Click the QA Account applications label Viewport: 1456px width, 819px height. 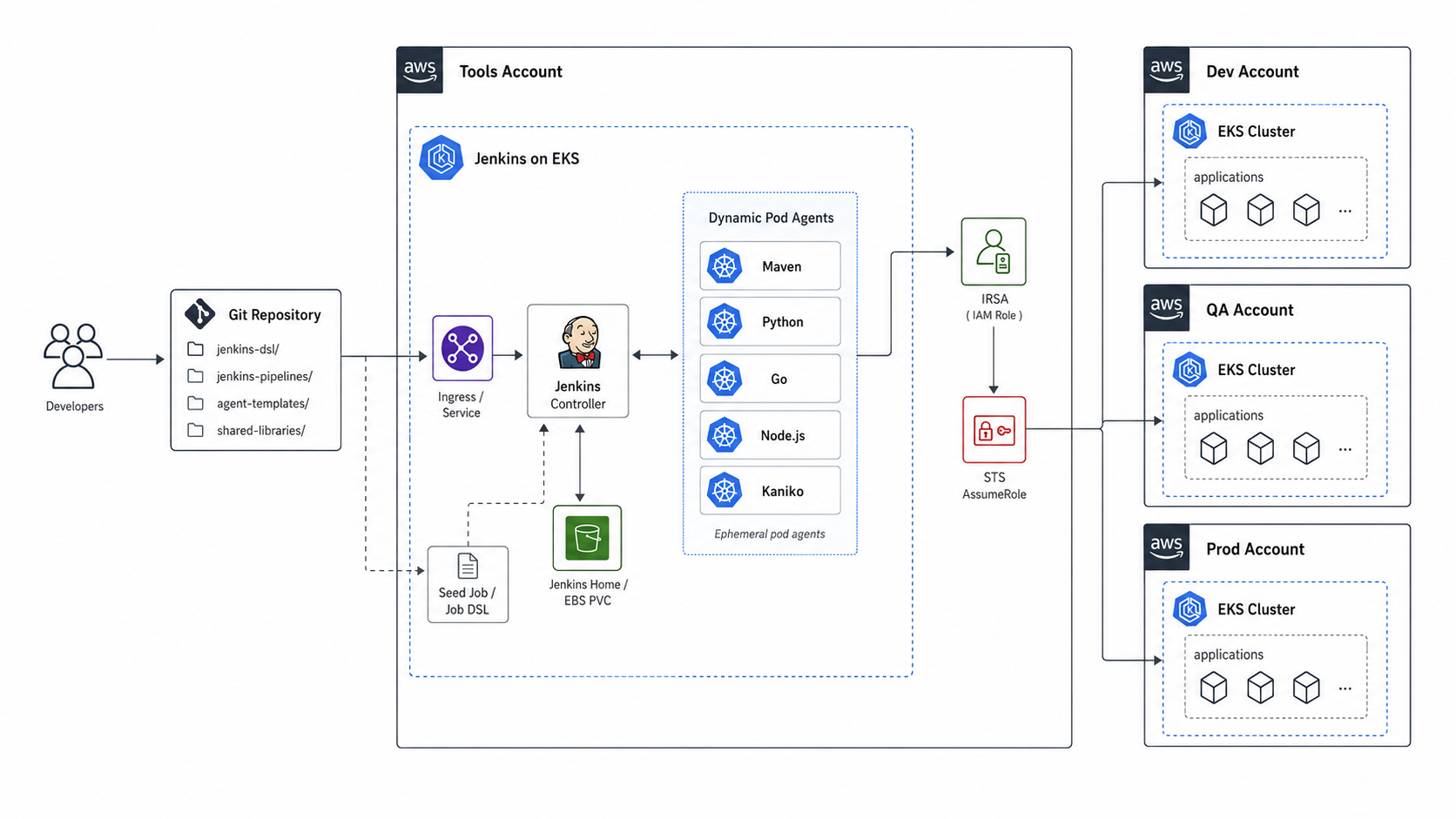(1229, 416)
